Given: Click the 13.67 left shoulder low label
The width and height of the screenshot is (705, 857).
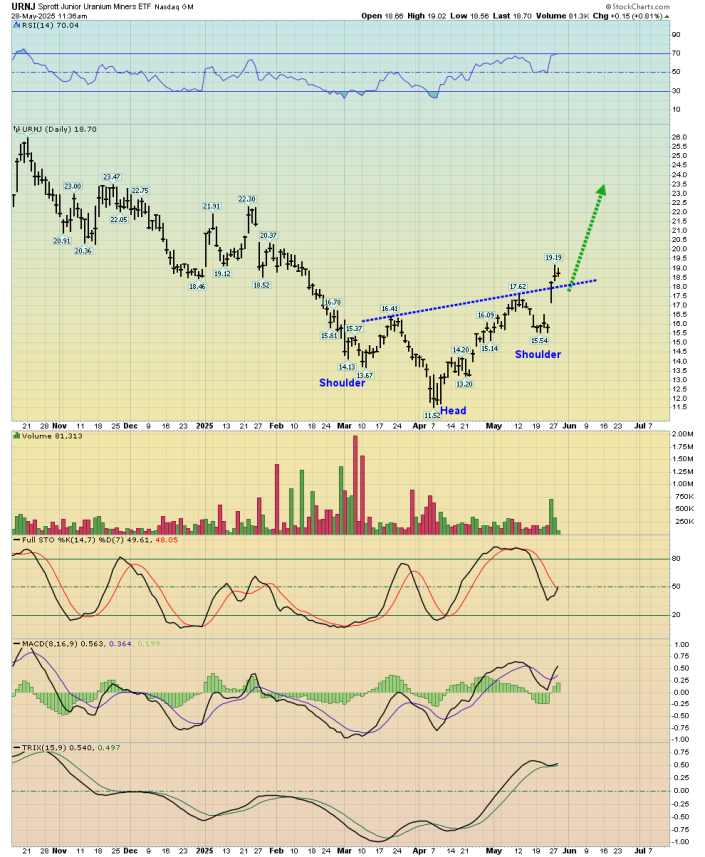Looking at the screenshot, I should tap(365, 375).
